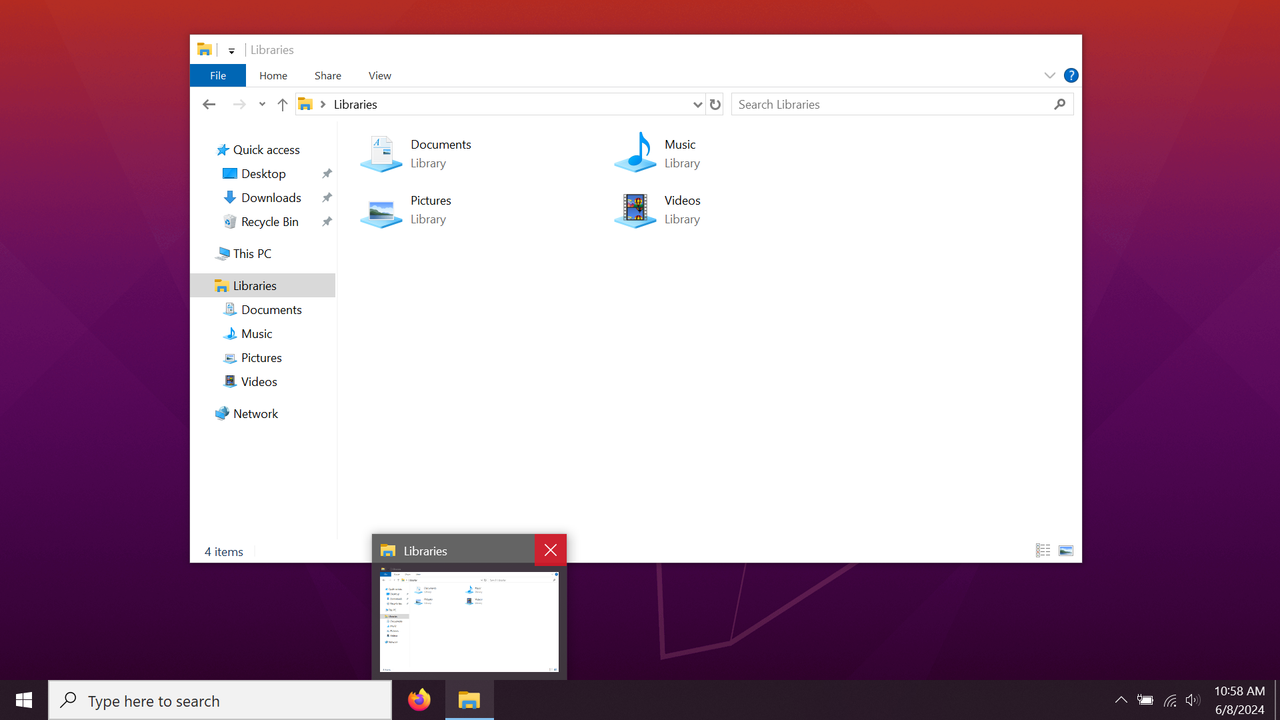This screenshot has width=1280, height=720.
Task: Show hidden system tray icons
Action: click(1121, 700)
